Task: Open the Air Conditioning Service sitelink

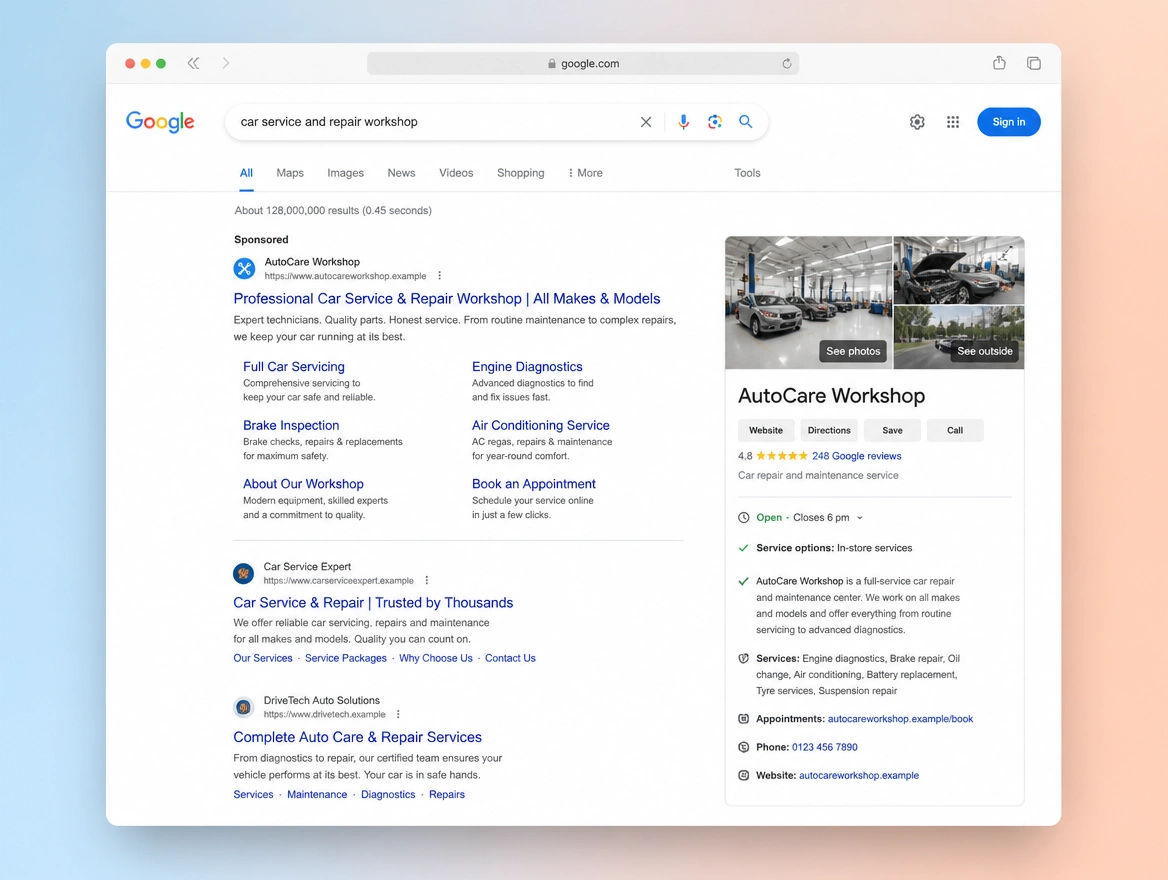Action: (x=540, y=425)
